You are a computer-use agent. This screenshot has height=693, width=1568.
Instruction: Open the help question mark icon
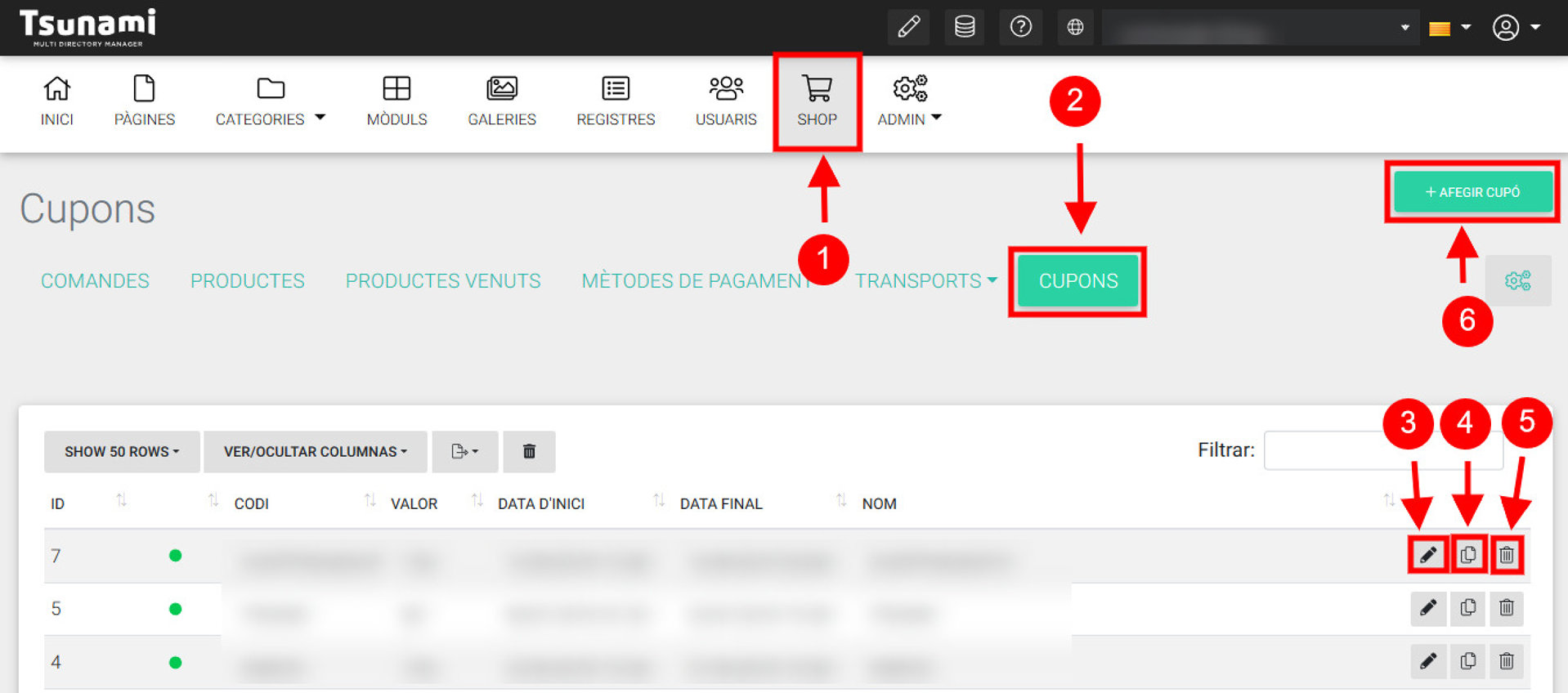pos(1020,27)
